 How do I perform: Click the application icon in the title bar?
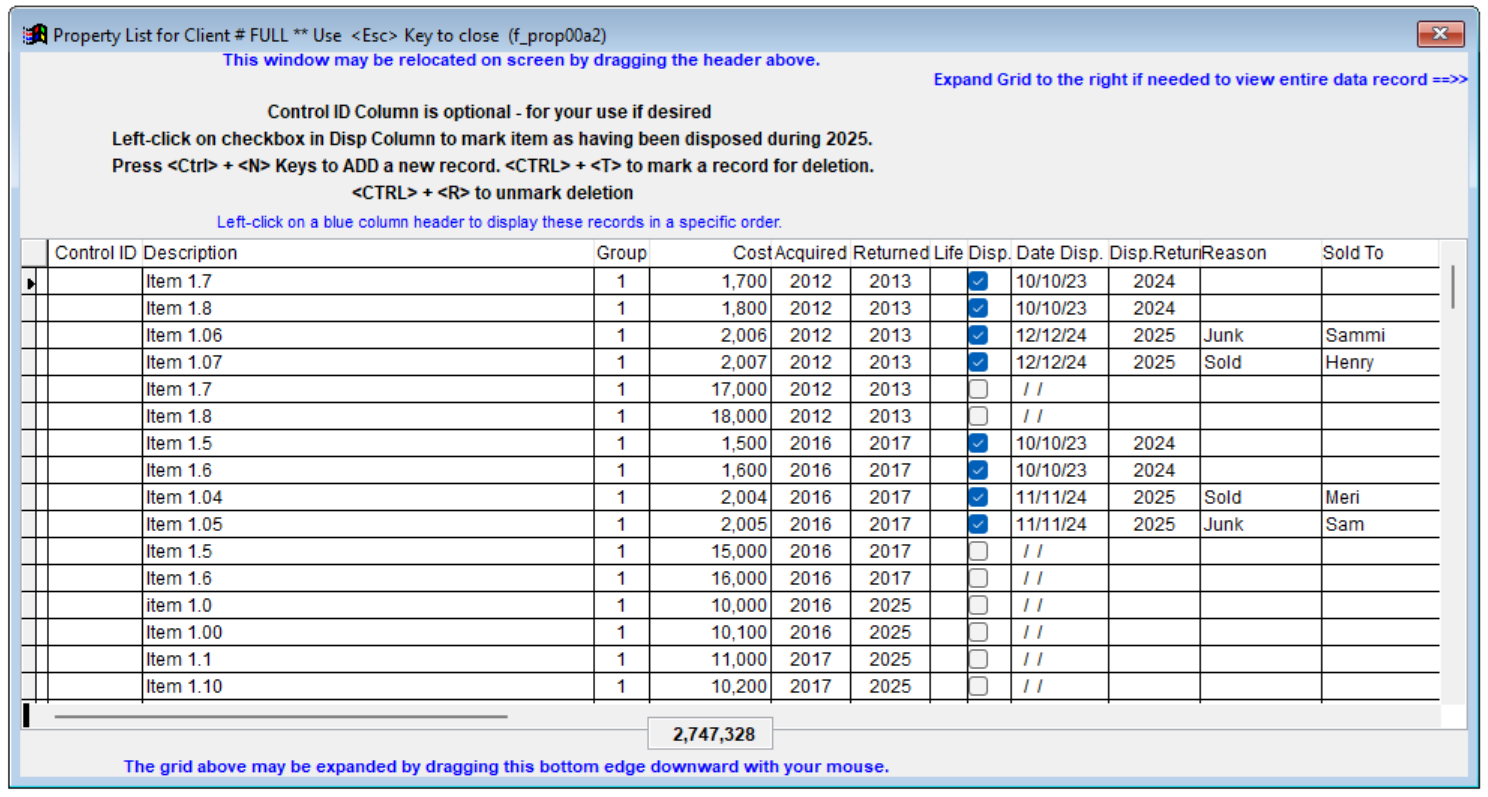click(35, 36)
